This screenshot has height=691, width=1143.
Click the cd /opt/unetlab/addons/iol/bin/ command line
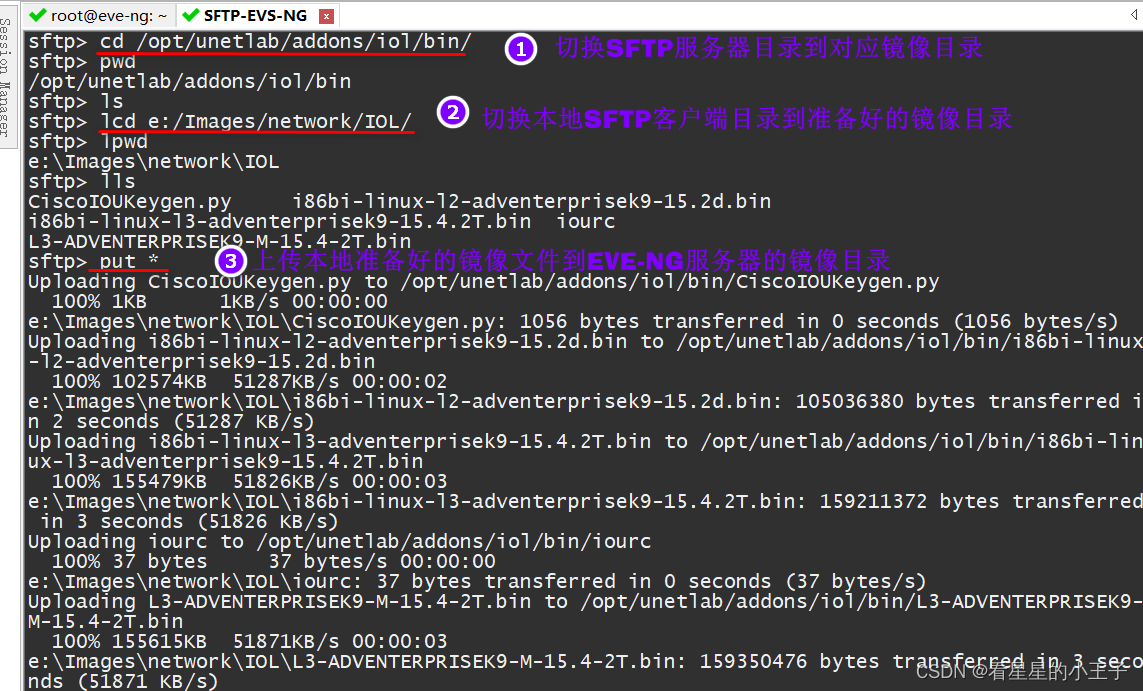pyautogui.click(x=250, y=42)
